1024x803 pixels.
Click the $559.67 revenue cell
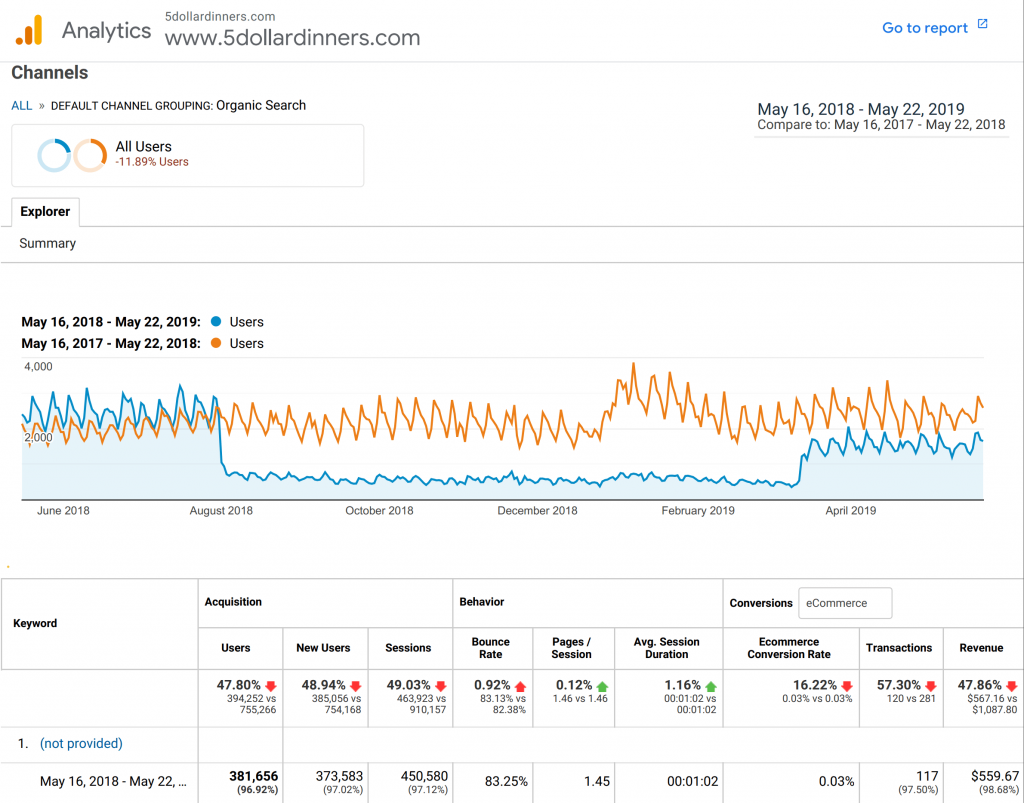pos(995,781)
